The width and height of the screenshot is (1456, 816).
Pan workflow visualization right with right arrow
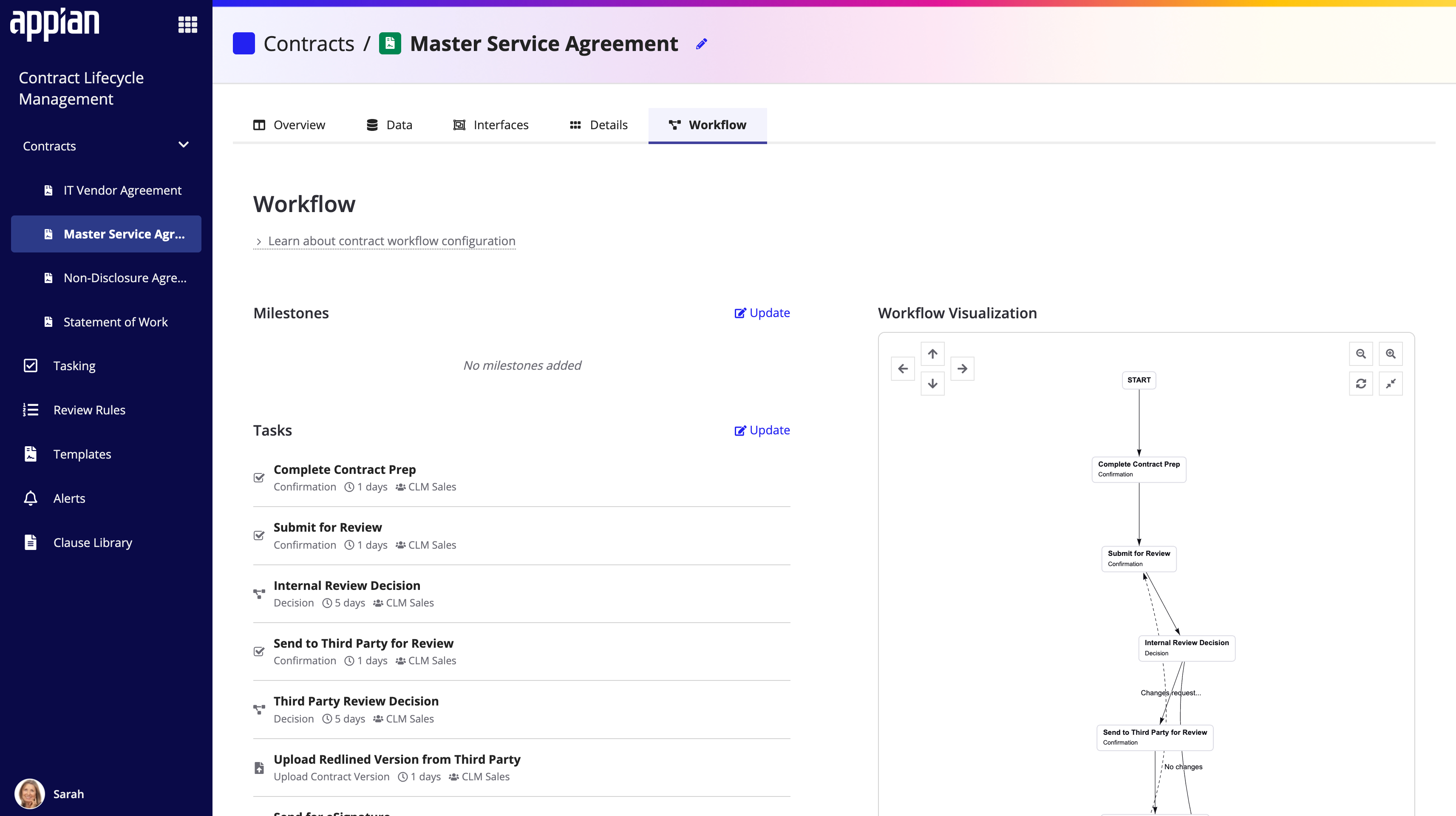963,369
